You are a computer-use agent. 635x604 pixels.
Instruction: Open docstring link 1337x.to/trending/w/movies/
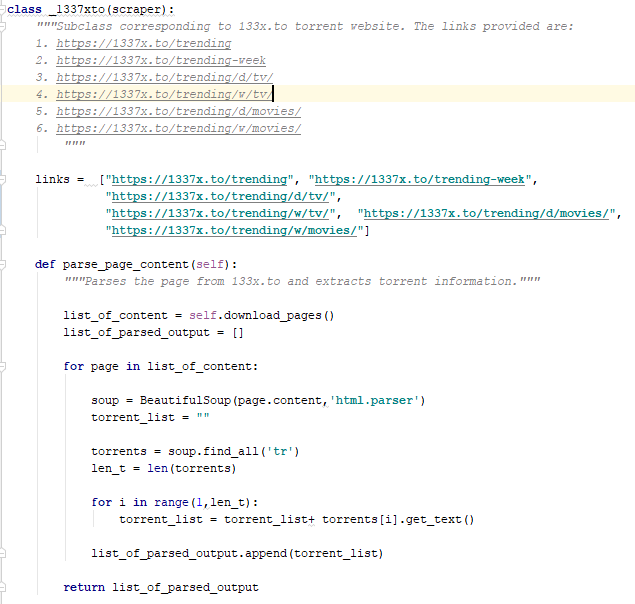coord(179,128)
